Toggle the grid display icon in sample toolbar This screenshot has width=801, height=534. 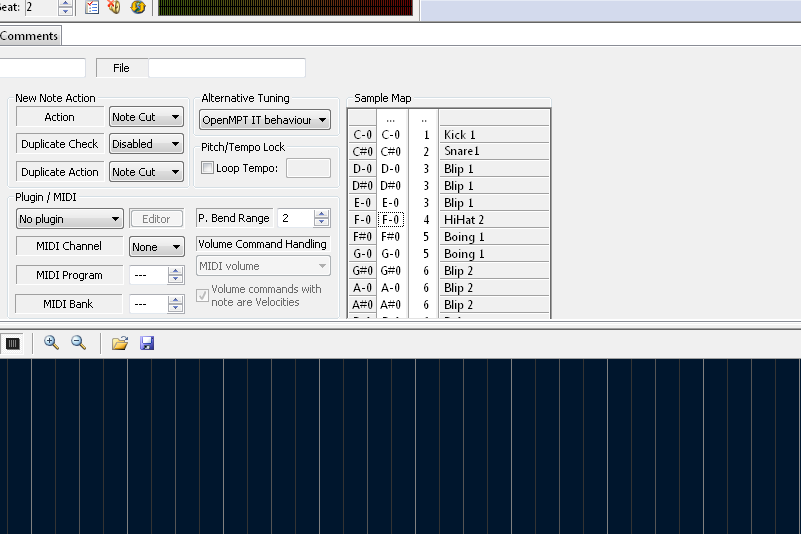13,343
